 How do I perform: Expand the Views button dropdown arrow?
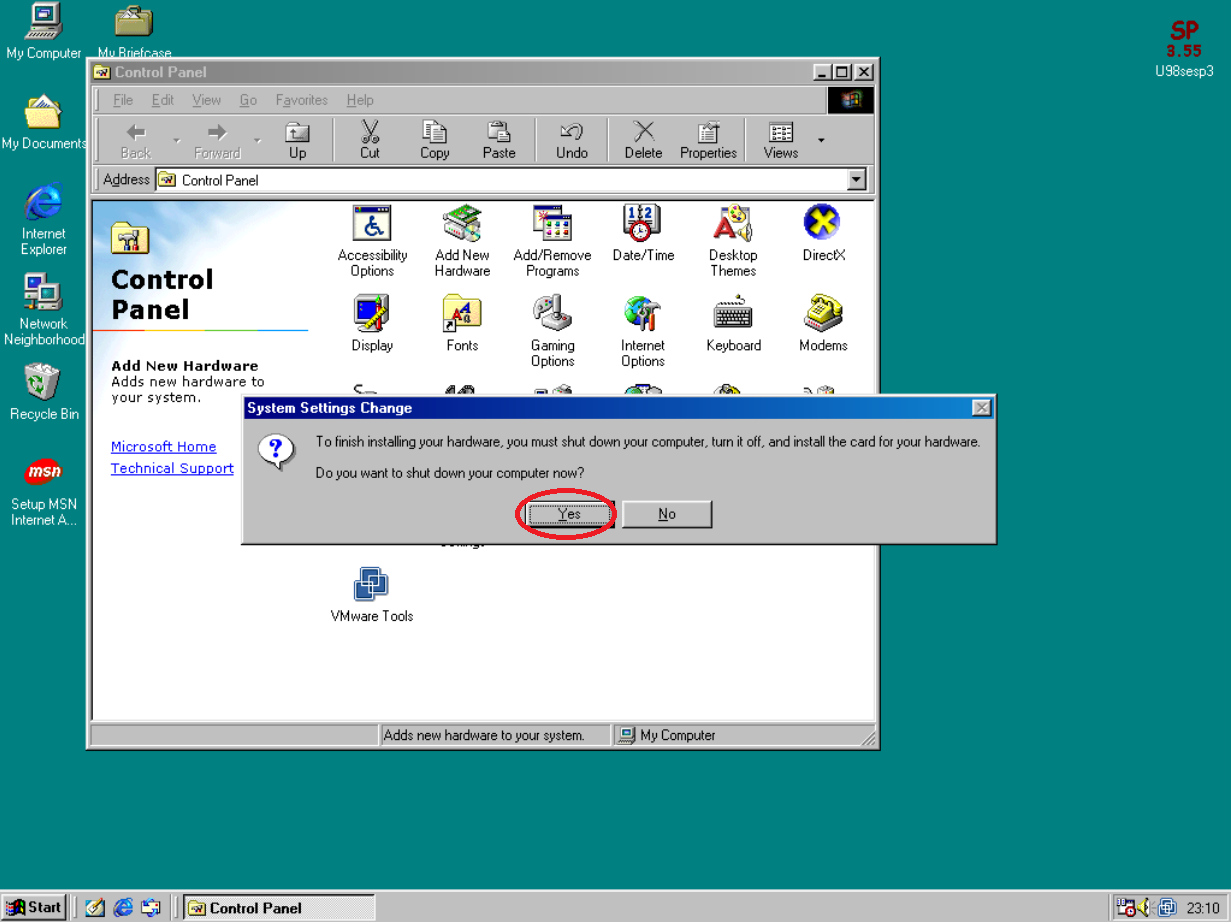tap(821, 140)
